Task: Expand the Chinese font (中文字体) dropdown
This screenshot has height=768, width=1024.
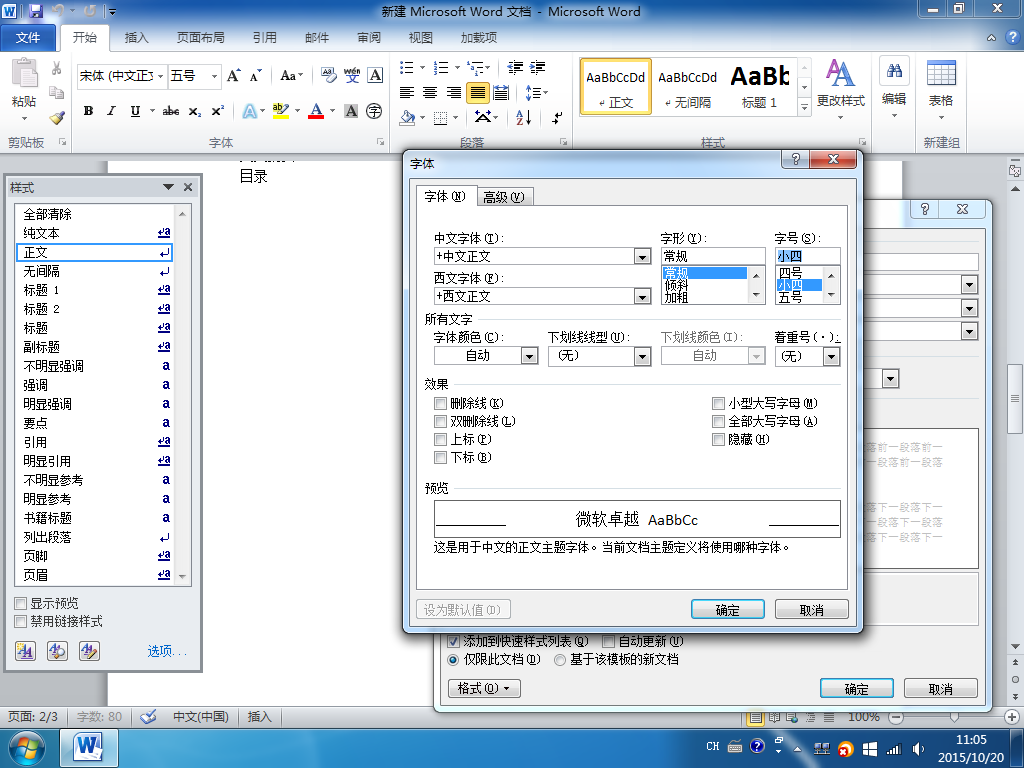Action: (643, 257)
